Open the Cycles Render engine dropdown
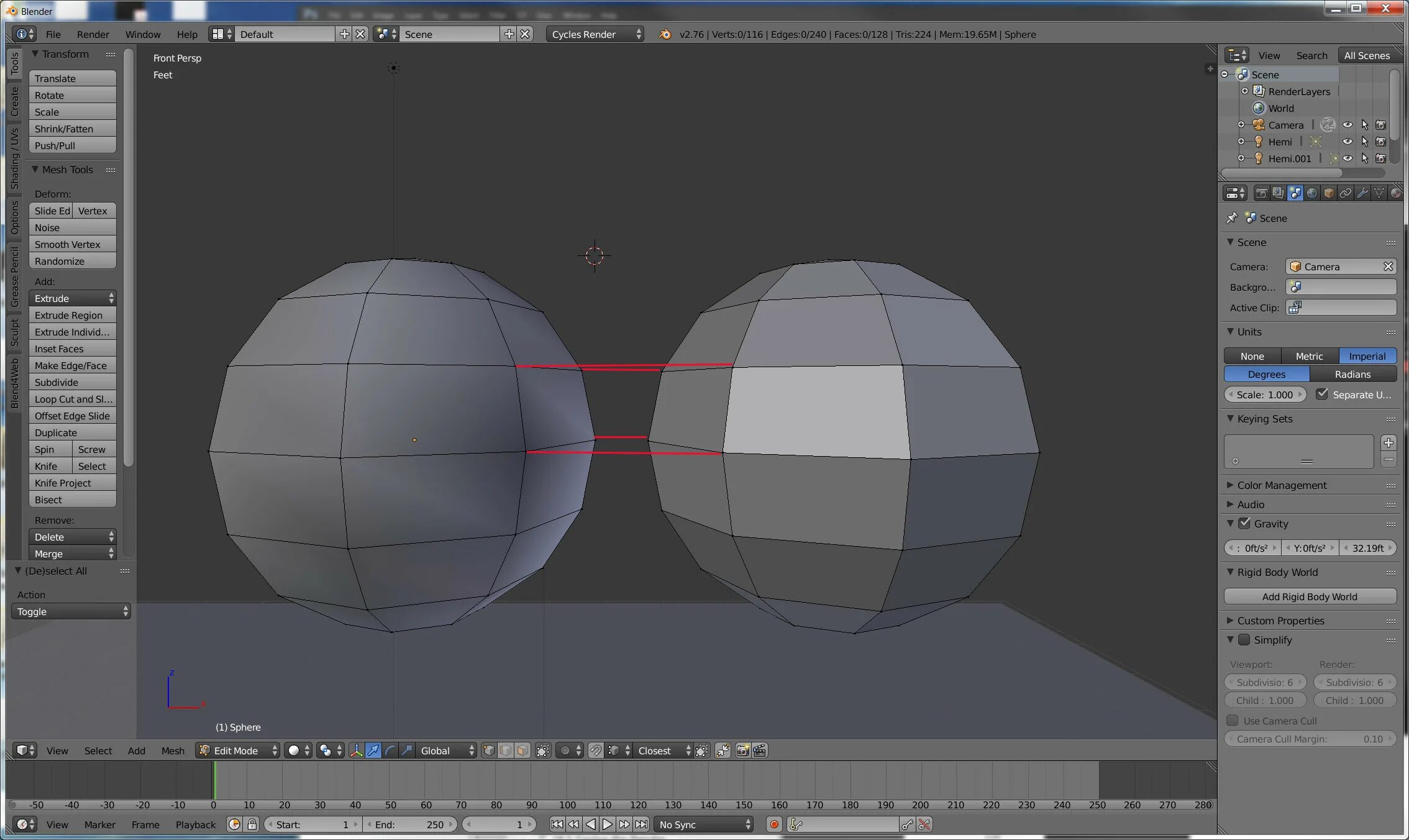This screenshot has width=1409, height=840. click(x=595, y=34)
